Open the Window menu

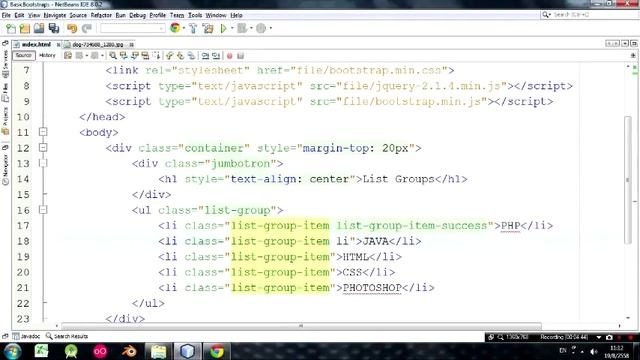[216, 15]
